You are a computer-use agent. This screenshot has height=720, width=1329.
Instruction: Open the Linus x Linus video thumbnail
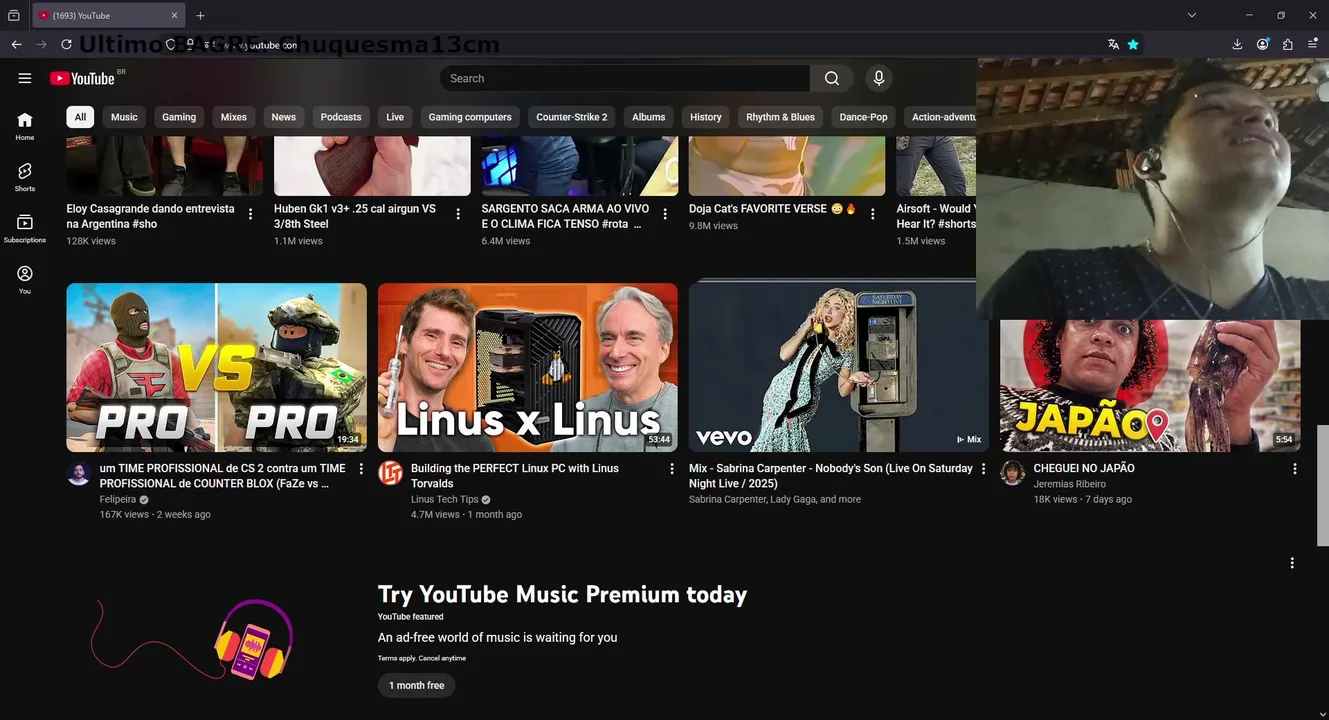tap(528, 368)
